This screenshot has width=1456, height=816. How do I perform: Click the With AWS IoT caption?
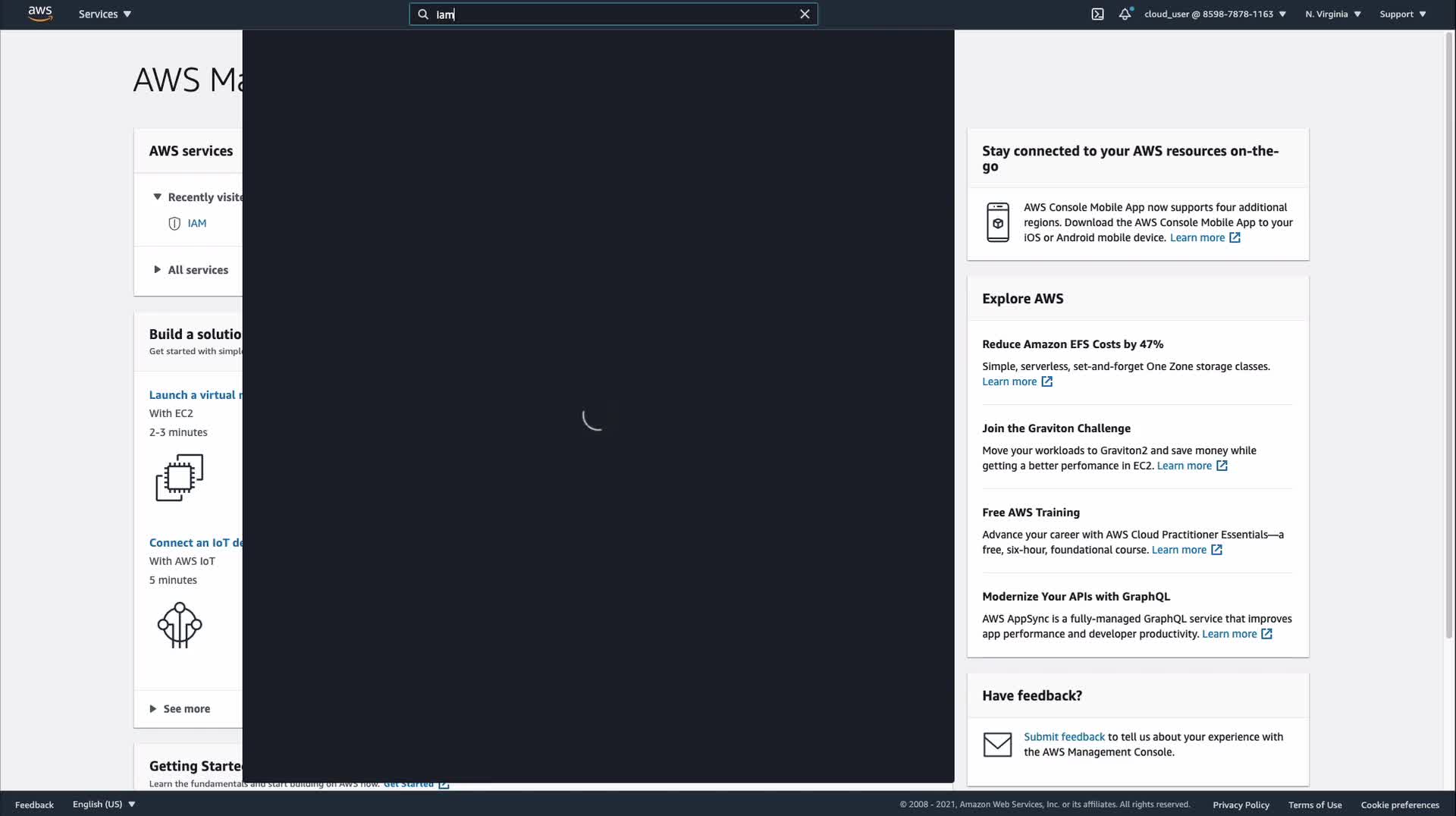tap(182, 560)
